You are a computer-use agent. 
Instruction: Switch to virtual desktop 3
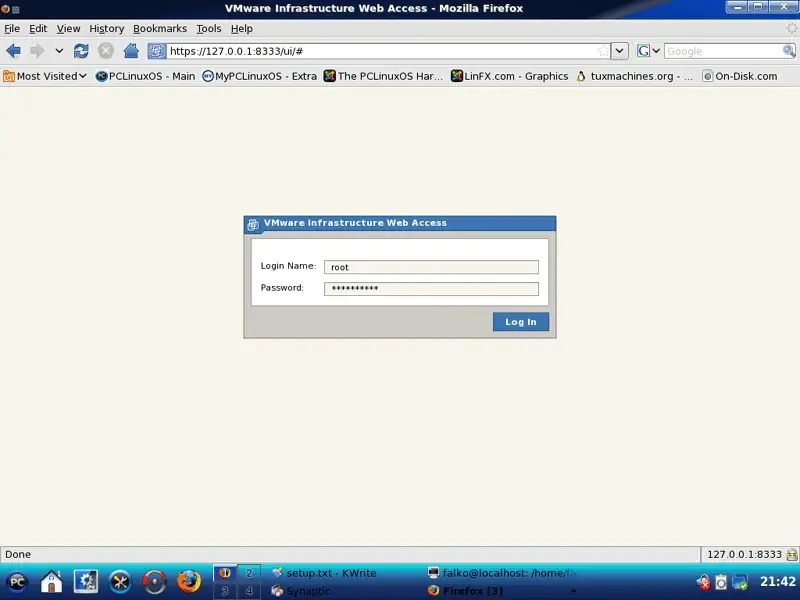pos(225,591)
